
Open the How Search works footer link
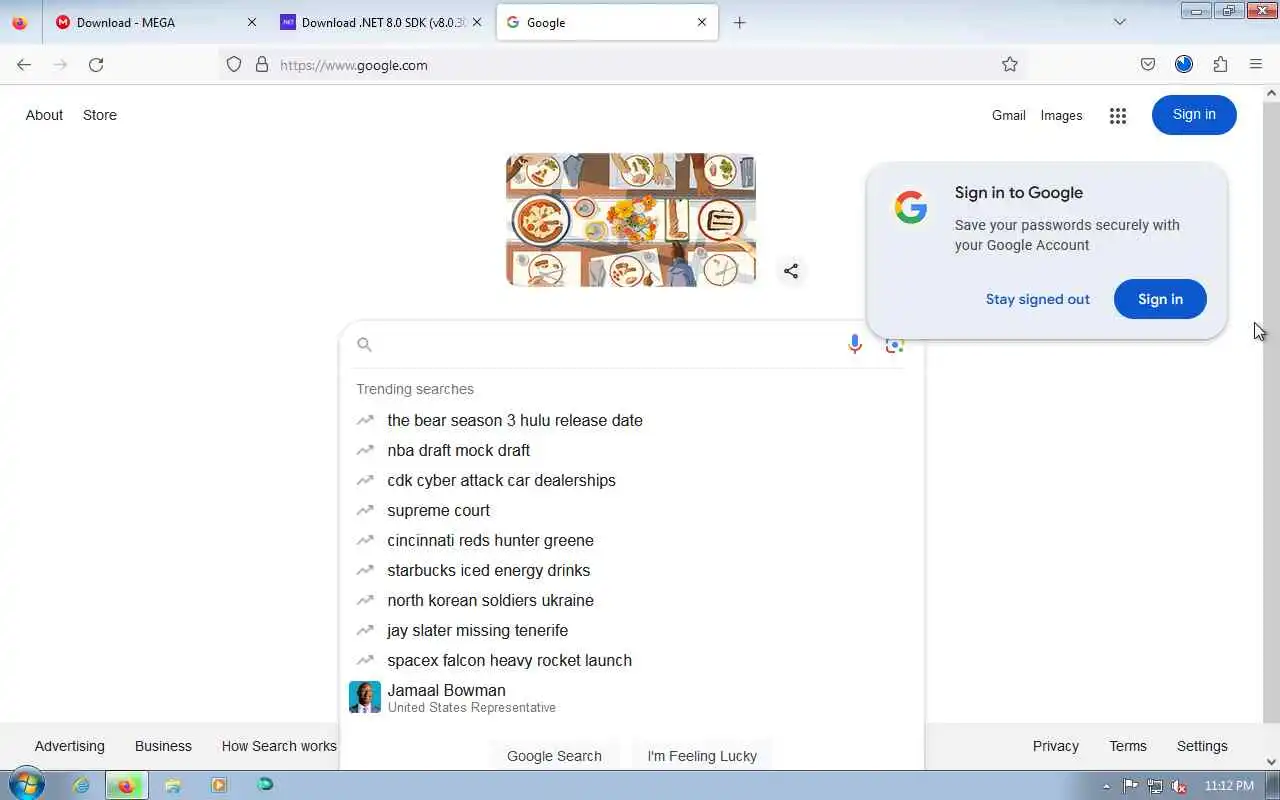pos(279,746)
